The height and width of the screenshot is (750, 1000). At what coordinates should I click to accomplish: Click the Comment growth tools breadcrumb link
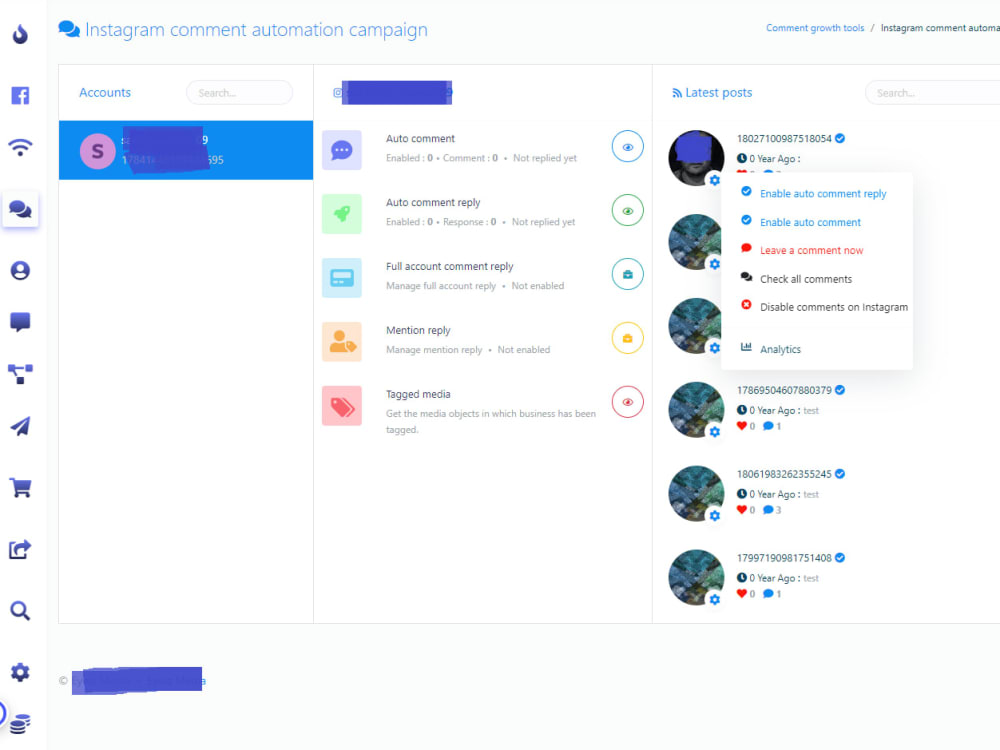(815, 28)
